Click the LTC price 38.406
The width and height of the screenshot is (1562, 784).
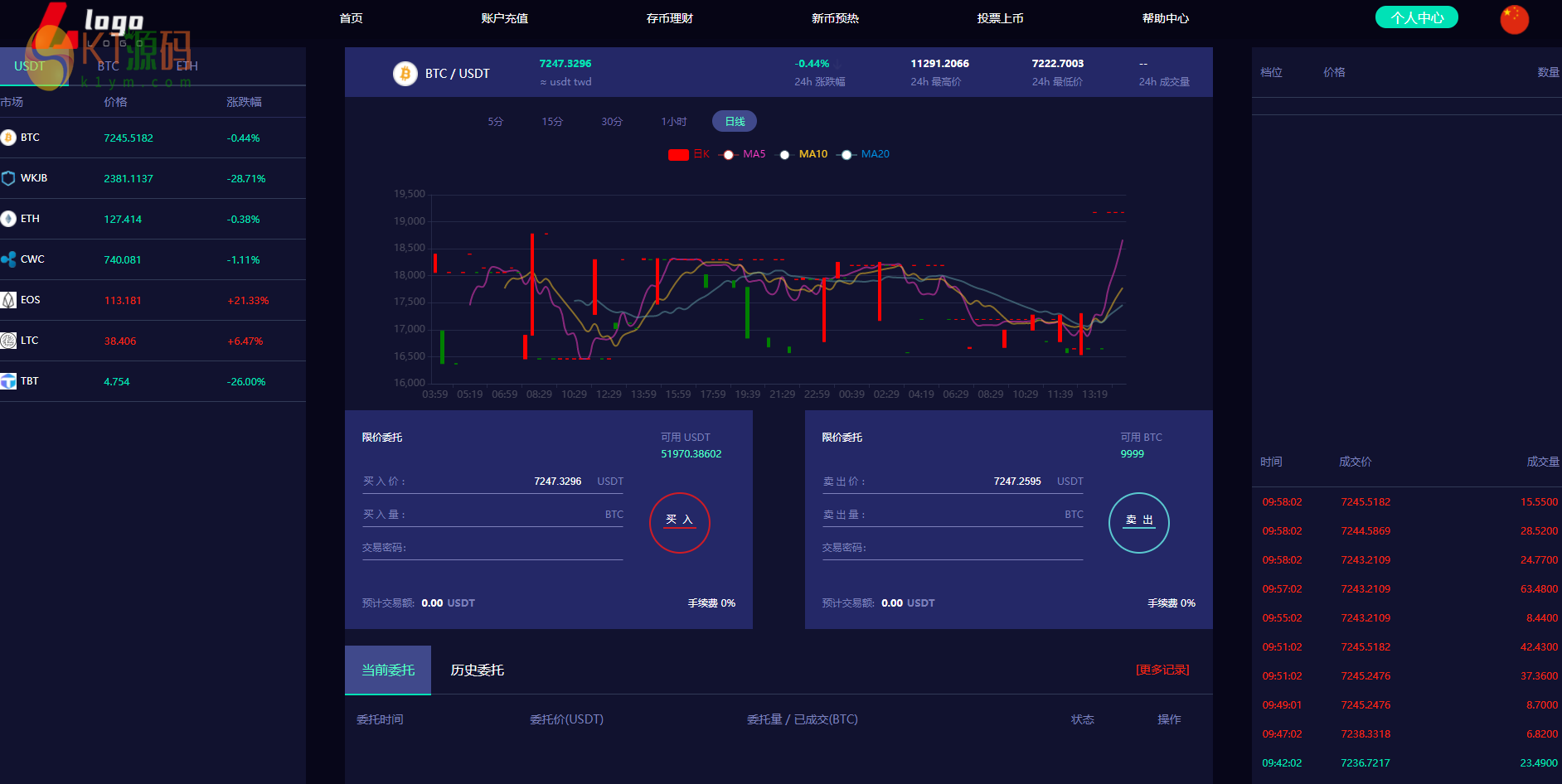tap(120, 341)
